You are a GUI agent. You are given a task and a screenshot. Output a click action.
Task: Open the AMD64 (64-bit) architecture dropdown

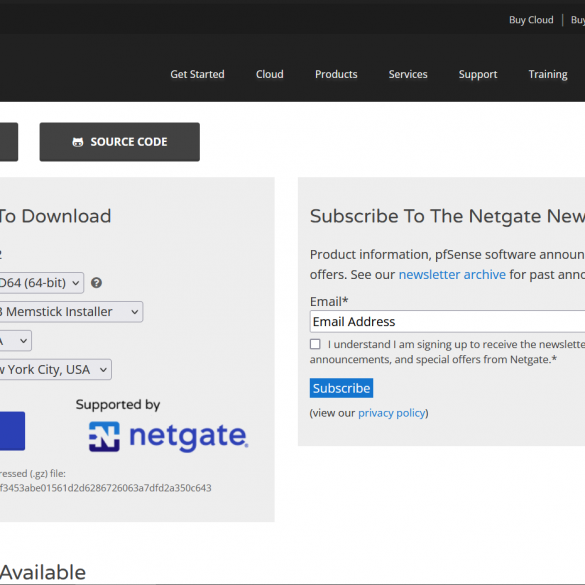[x=41, y=283]
